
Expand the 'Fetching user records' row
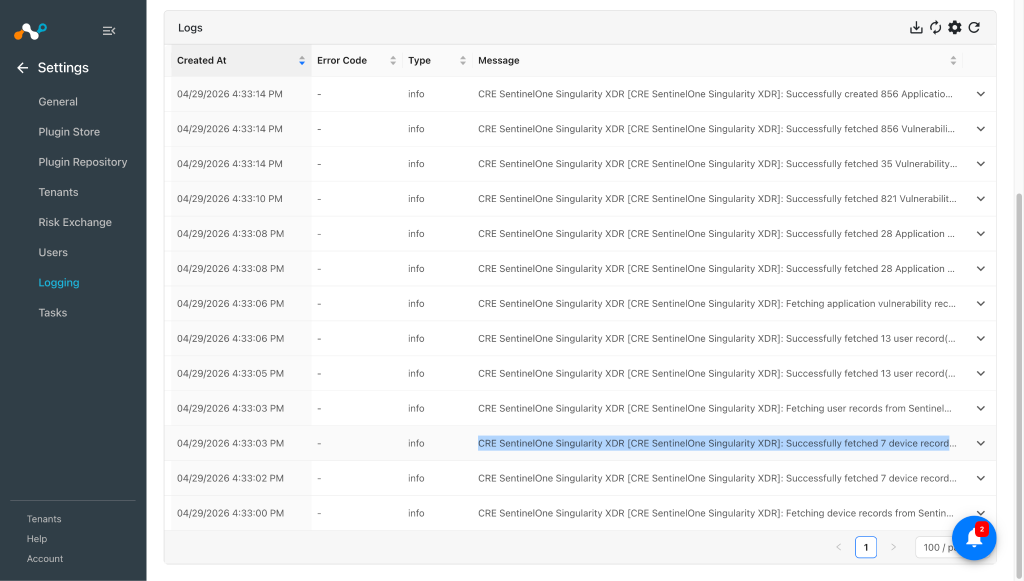pyautogui.click(x=980, y=409)
